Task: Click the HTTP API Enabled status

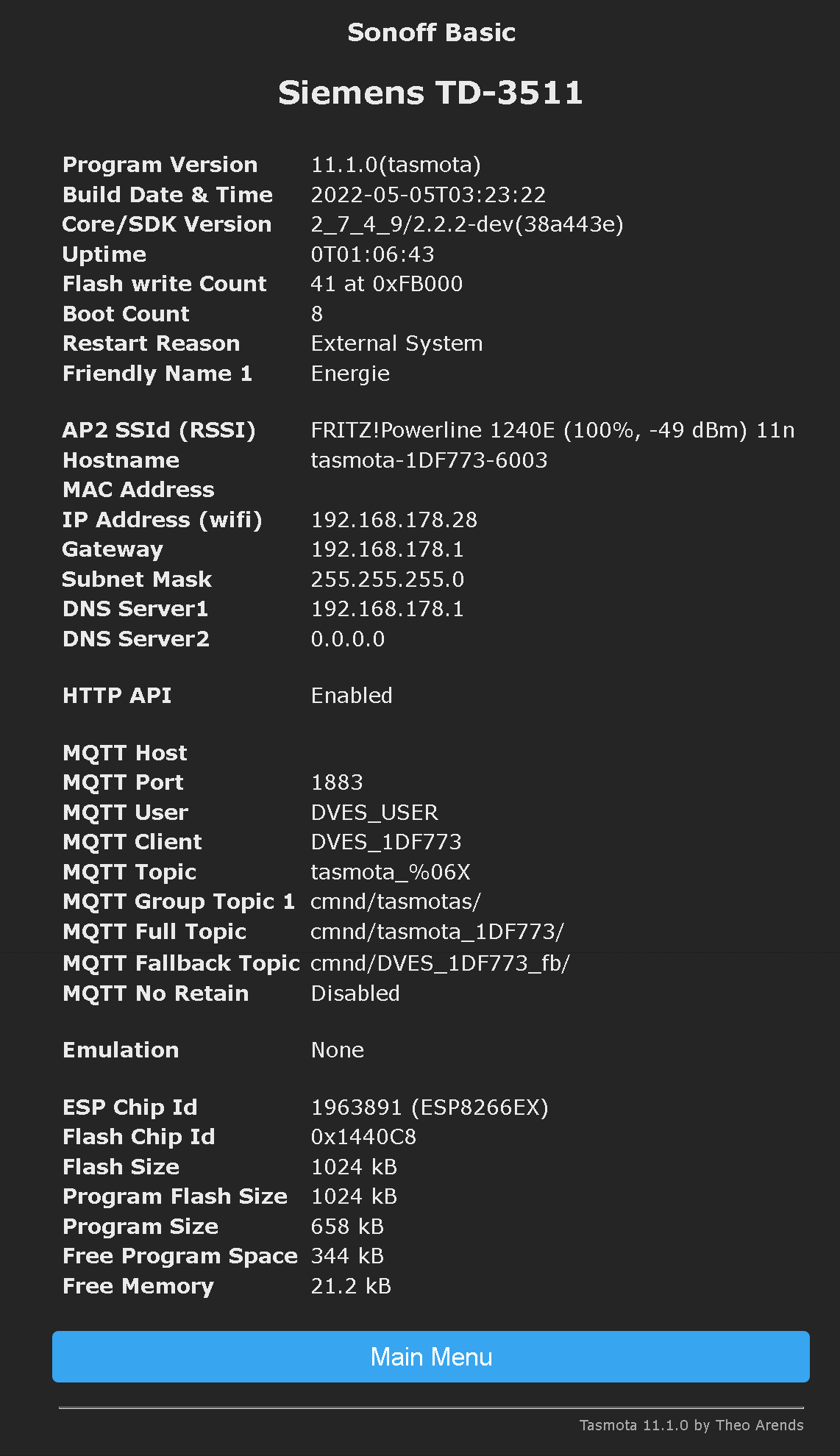Action: tap(352, 696)
